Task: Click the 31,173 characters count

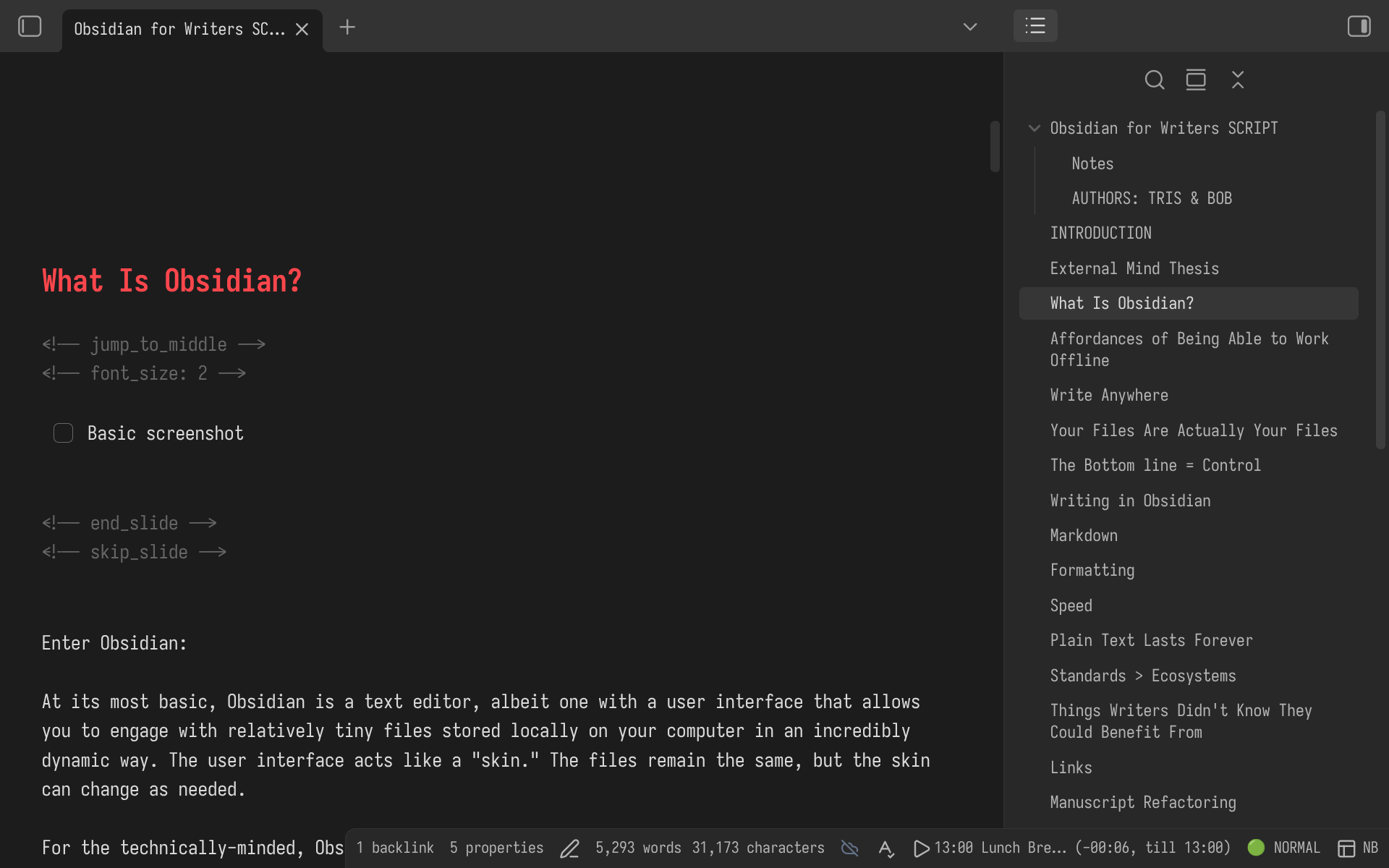Action: click(758, 848)
